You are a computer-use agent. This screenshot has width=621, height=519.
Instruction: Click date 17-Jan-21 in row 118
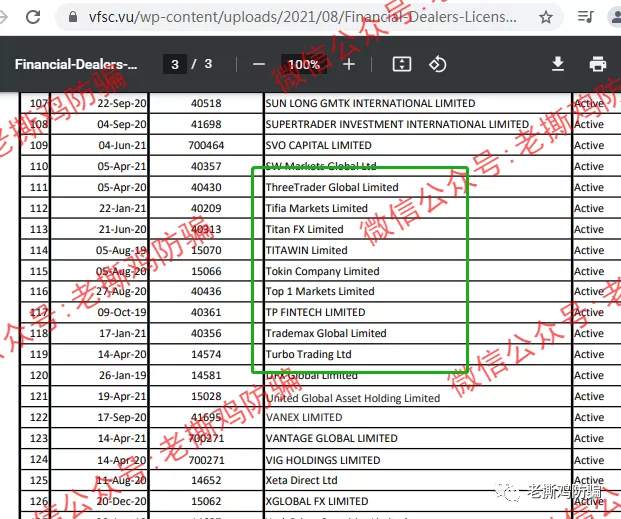122,334
